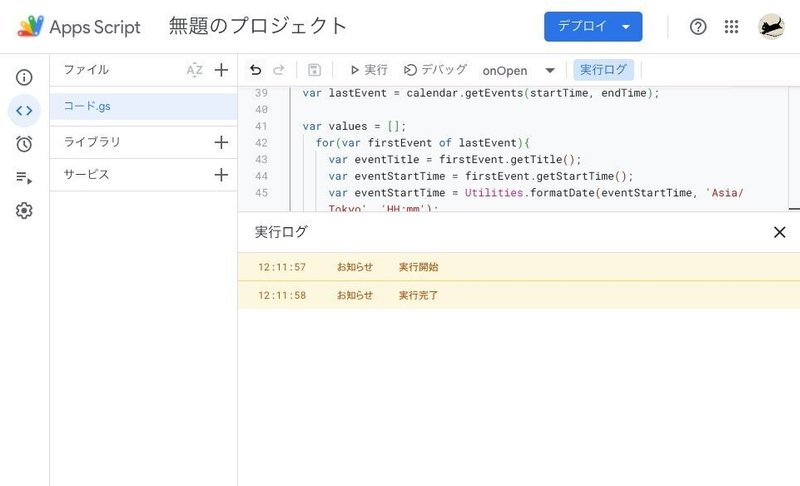This screenshot has width=800, height=486.
Task: Click the サービス section label
Action: 87,174
